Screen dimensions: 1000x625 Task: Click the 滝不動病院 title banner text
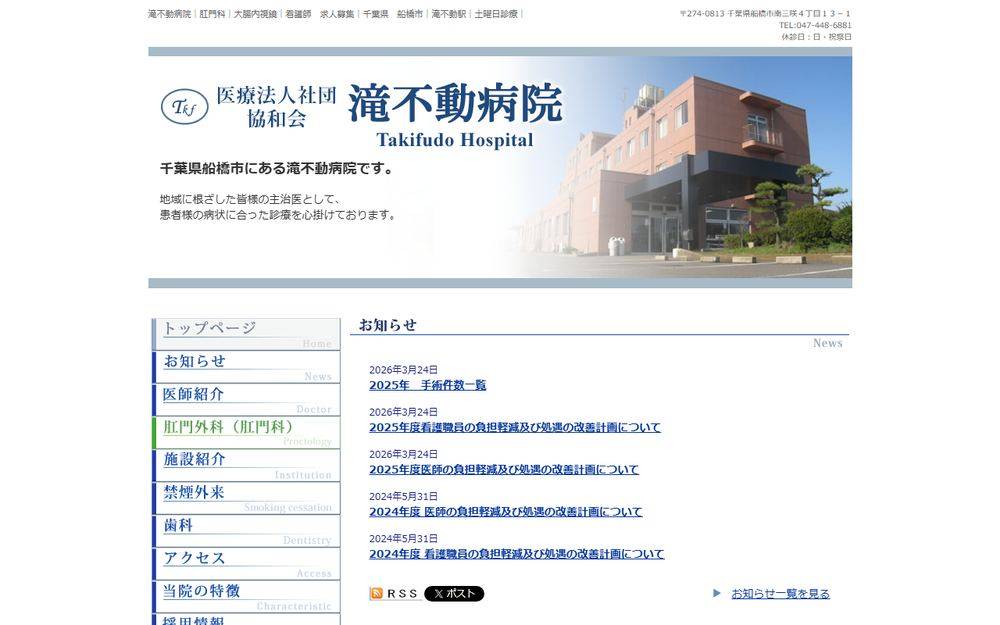tap(455, 103)
